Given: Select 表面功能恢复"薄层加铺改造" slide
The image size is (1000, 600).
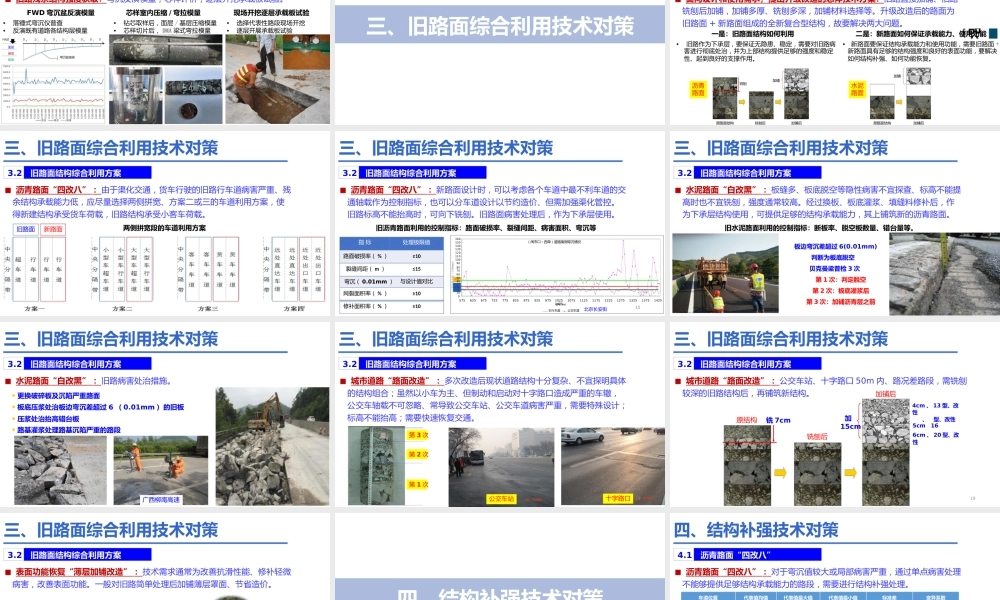Looking at the screenshot, I should tap(165, 557).
